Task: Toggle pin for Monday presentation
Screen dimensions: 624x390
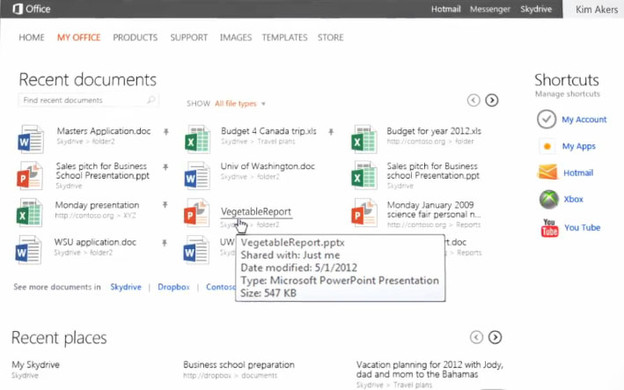Action: click(165, 205)
